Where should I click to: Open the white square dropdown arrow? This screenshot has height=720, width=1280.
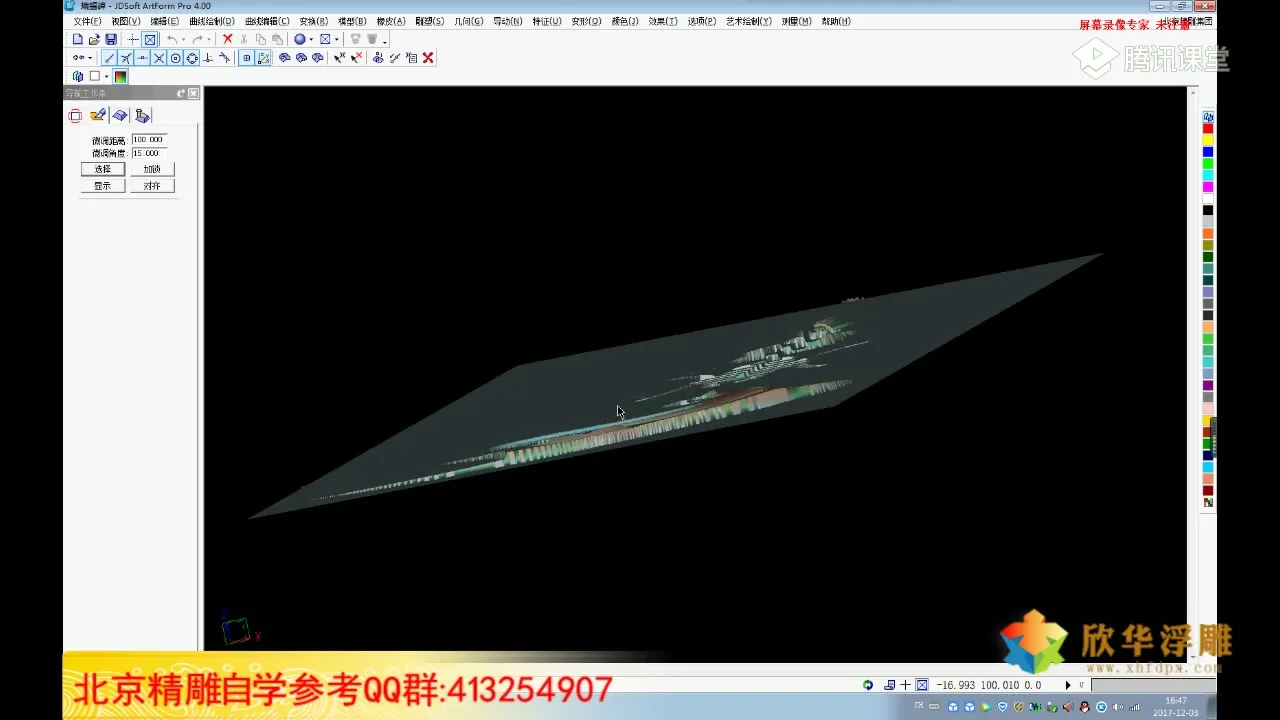(x=106, y=77)
